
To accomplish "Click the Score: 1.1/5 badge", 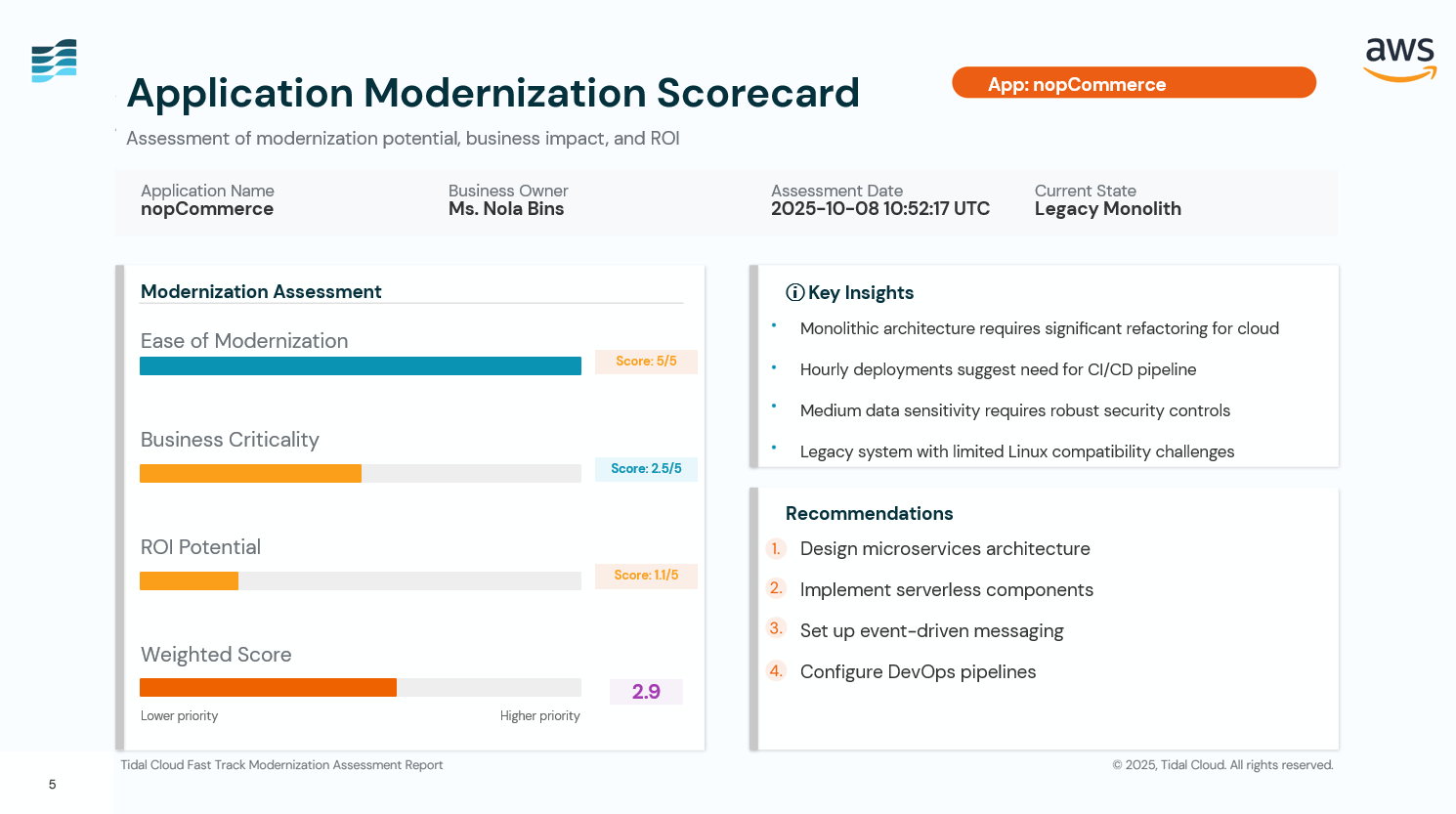I will (x=646, y=576).
